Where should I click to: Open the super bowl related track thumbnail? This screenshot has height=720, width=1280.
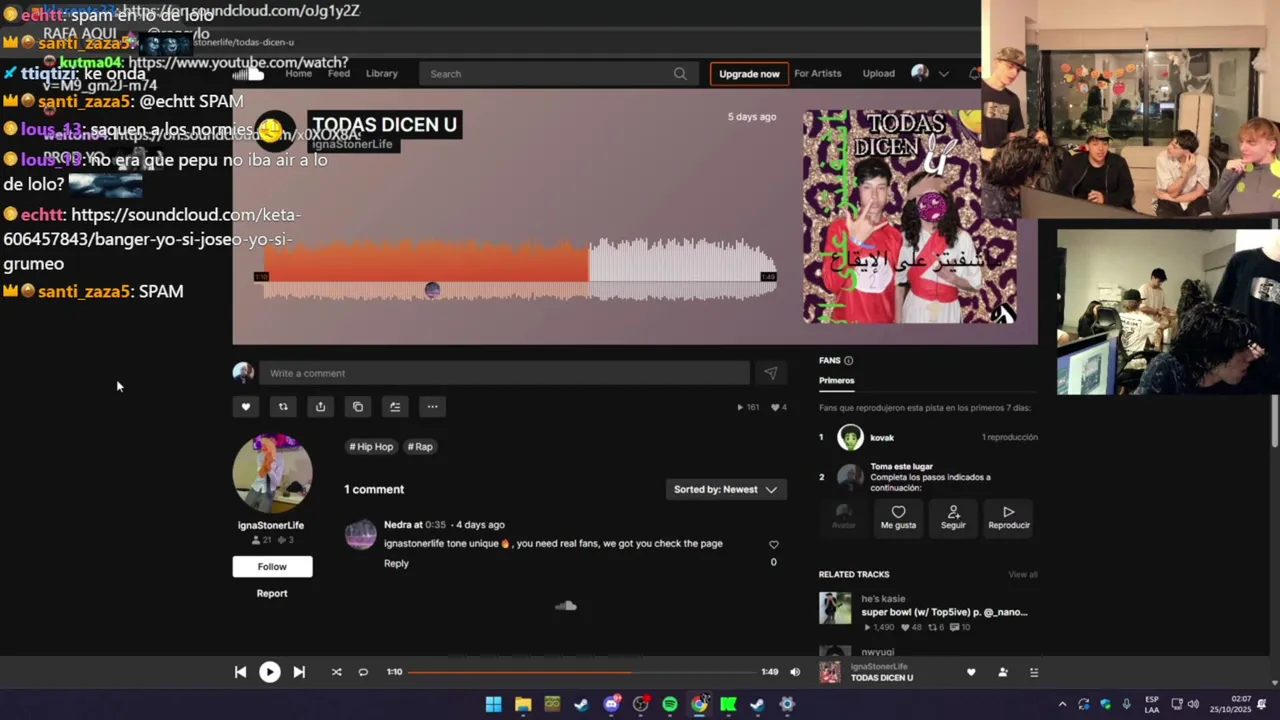point(835,608)
